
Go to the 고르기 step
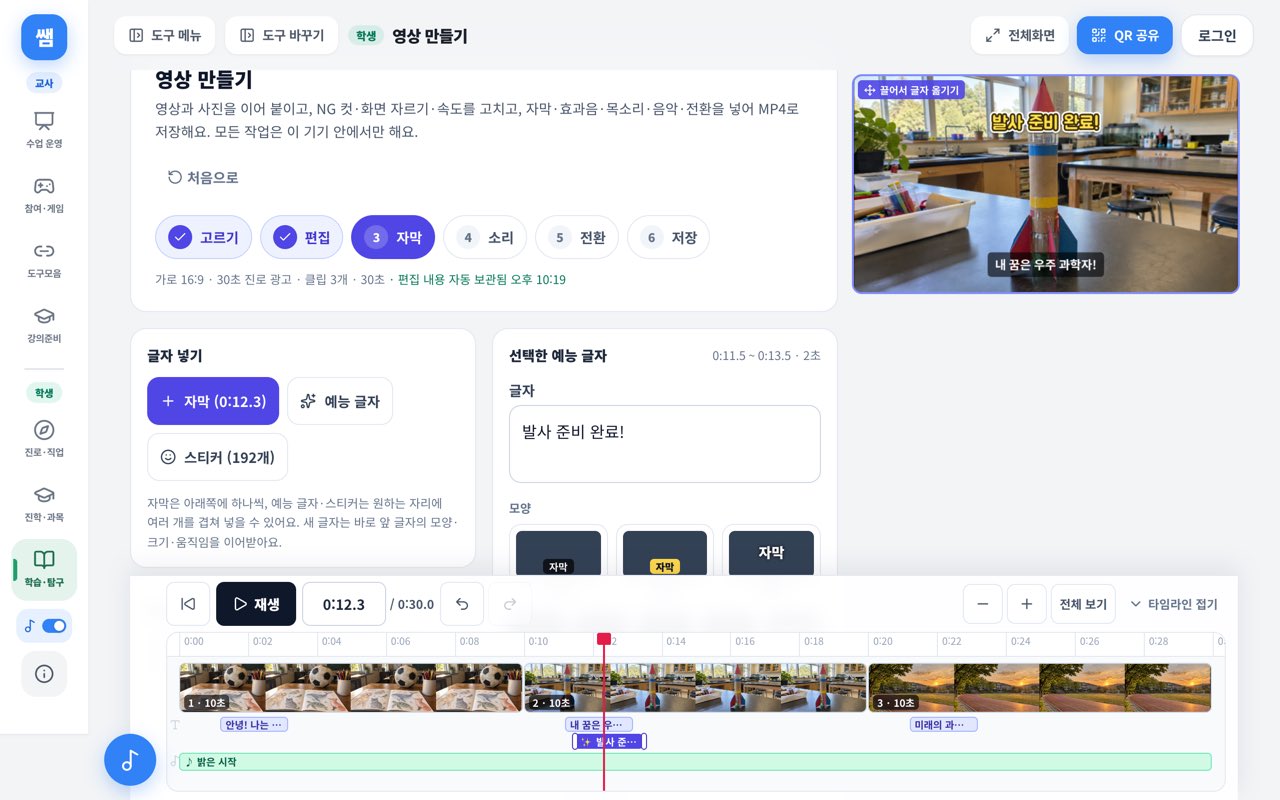pos(204,237)
